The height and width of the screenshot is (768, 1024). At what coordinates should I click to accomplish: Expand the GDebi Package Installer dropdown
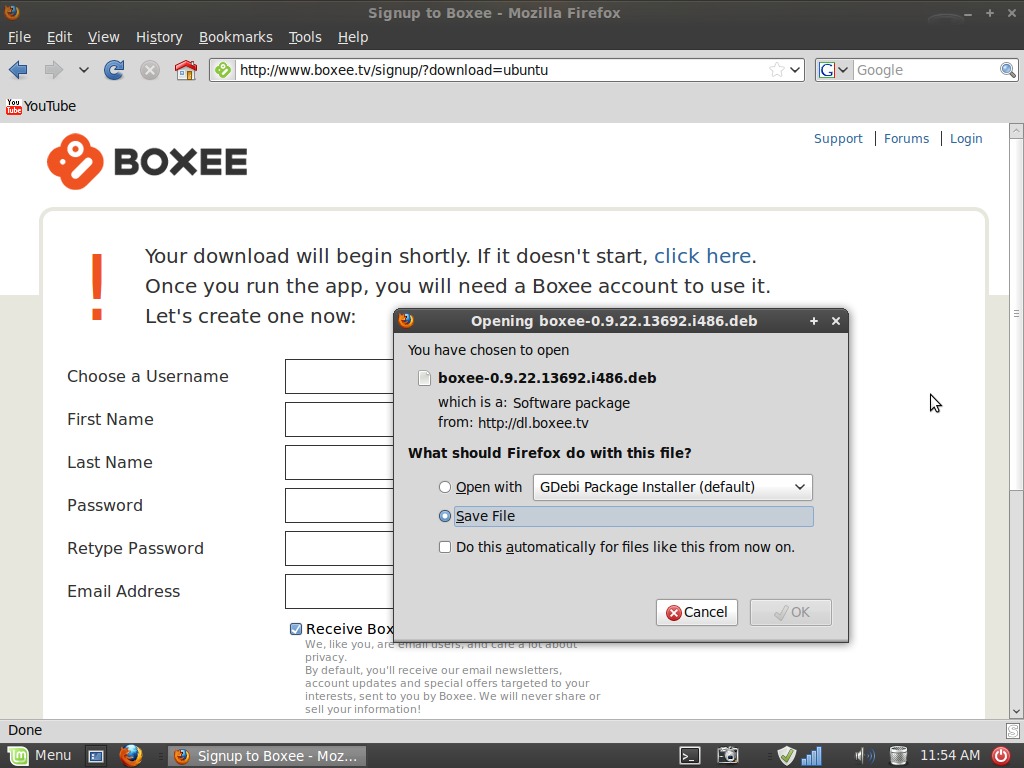tap(673, 487)
